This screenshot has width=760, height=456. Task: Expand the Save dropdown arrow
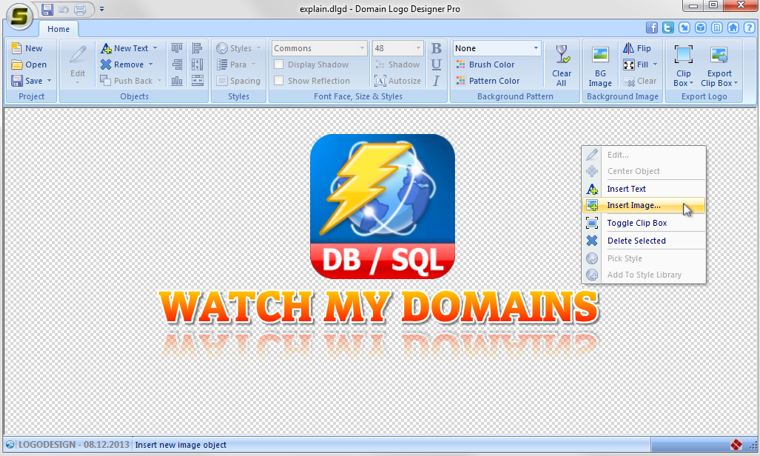49,80
